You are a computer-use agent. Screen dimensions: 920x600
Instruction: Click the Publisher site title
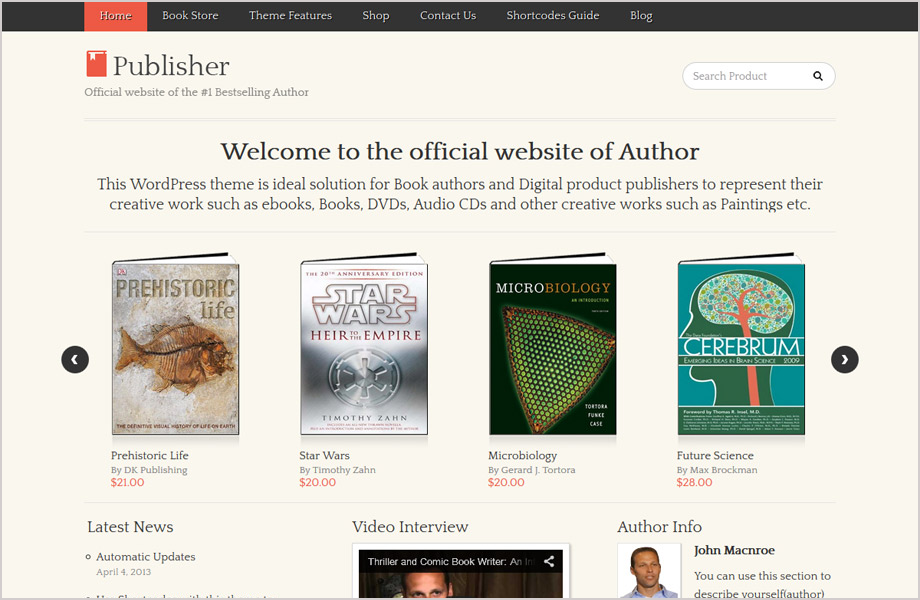171,65
